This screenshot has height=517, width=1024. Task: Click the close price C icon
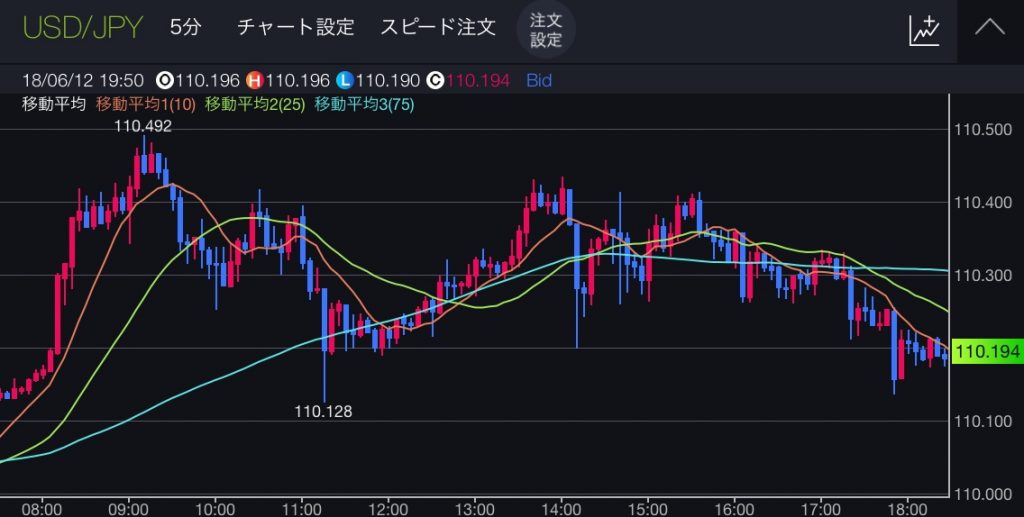(435, 80)
